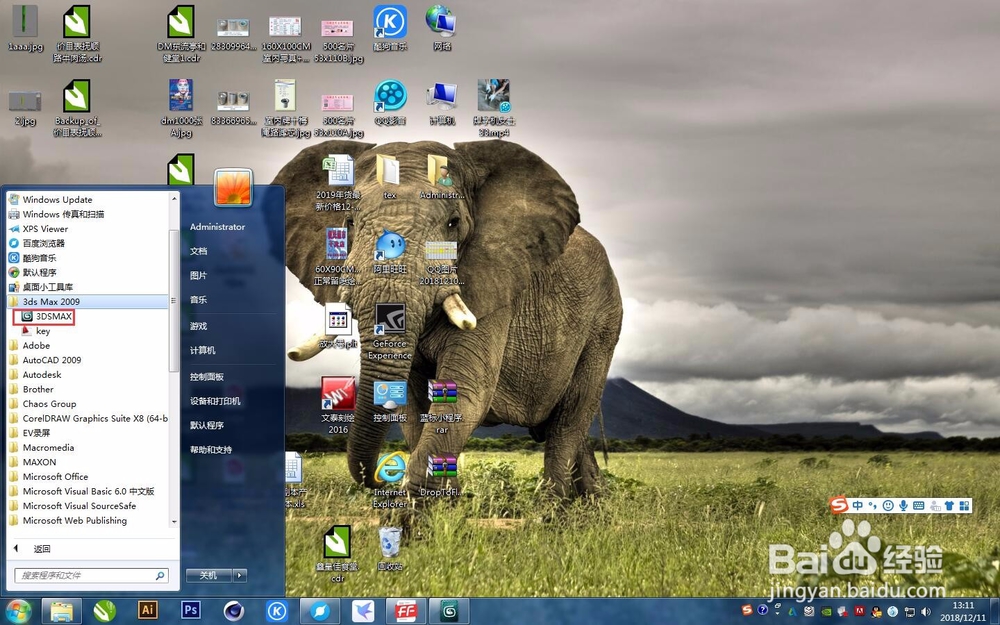Select the 回收站 recycle bin
The height and width of the screenshot is (625, 1000).
point(390,548)
